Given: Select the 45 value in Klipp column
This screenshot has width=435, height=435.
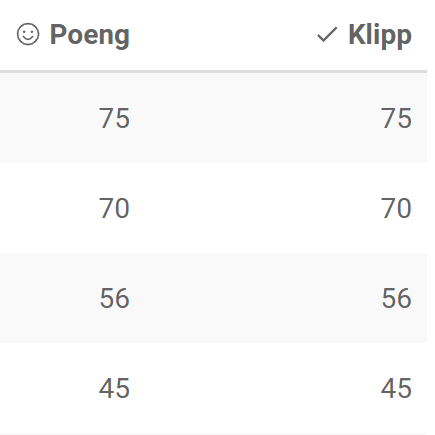Looking at the screenshot, I should (396, 388).
